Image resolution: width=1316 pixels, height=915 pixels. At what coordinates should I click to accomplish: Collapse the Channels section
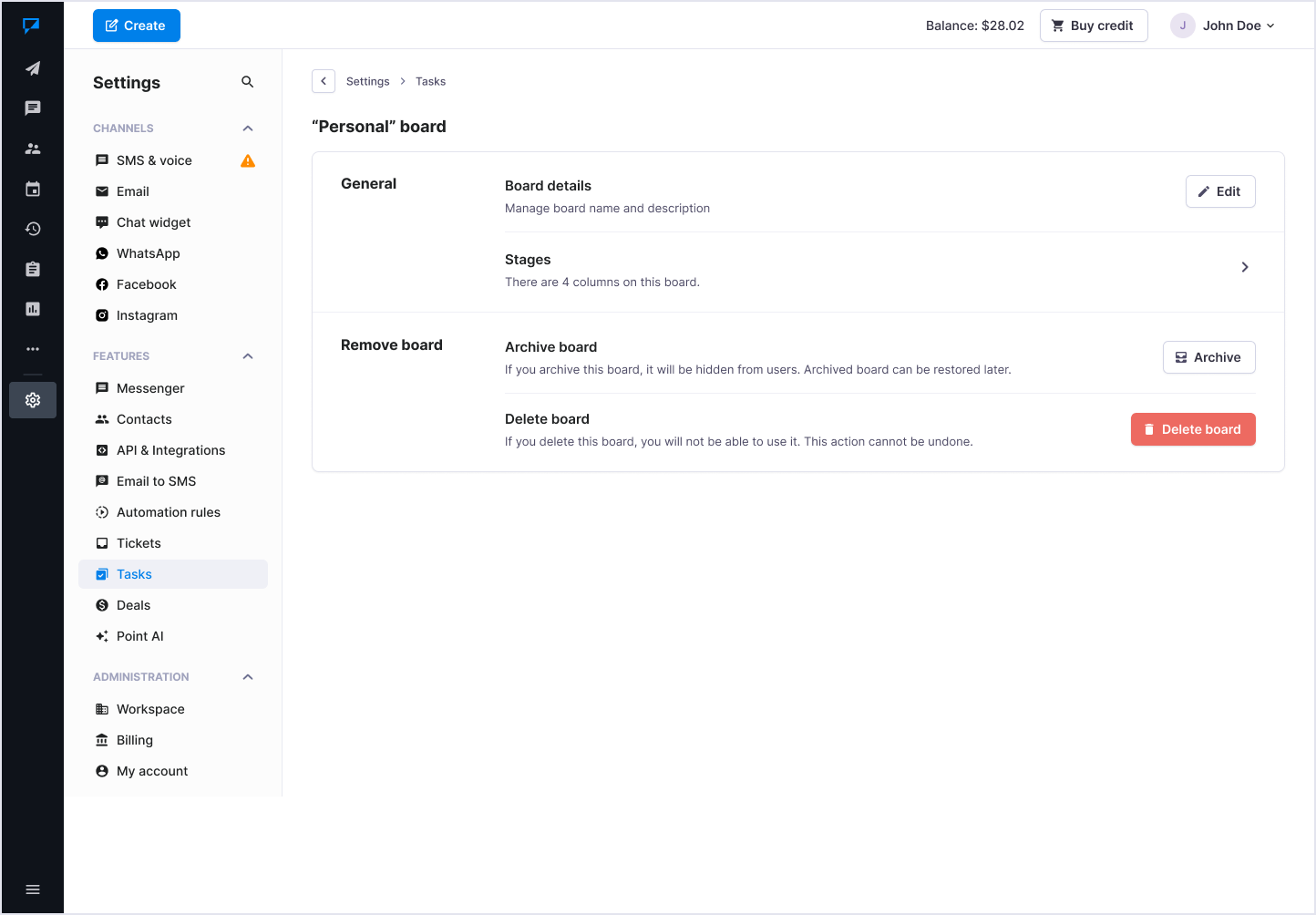(x=248, y=129)
